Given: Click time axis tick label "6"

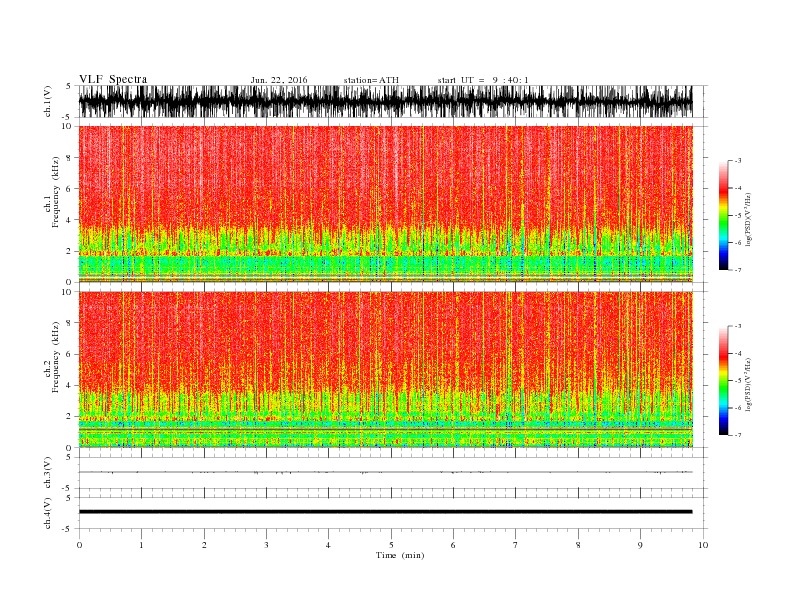Looking at the screenshot, I should pos(453,545).
